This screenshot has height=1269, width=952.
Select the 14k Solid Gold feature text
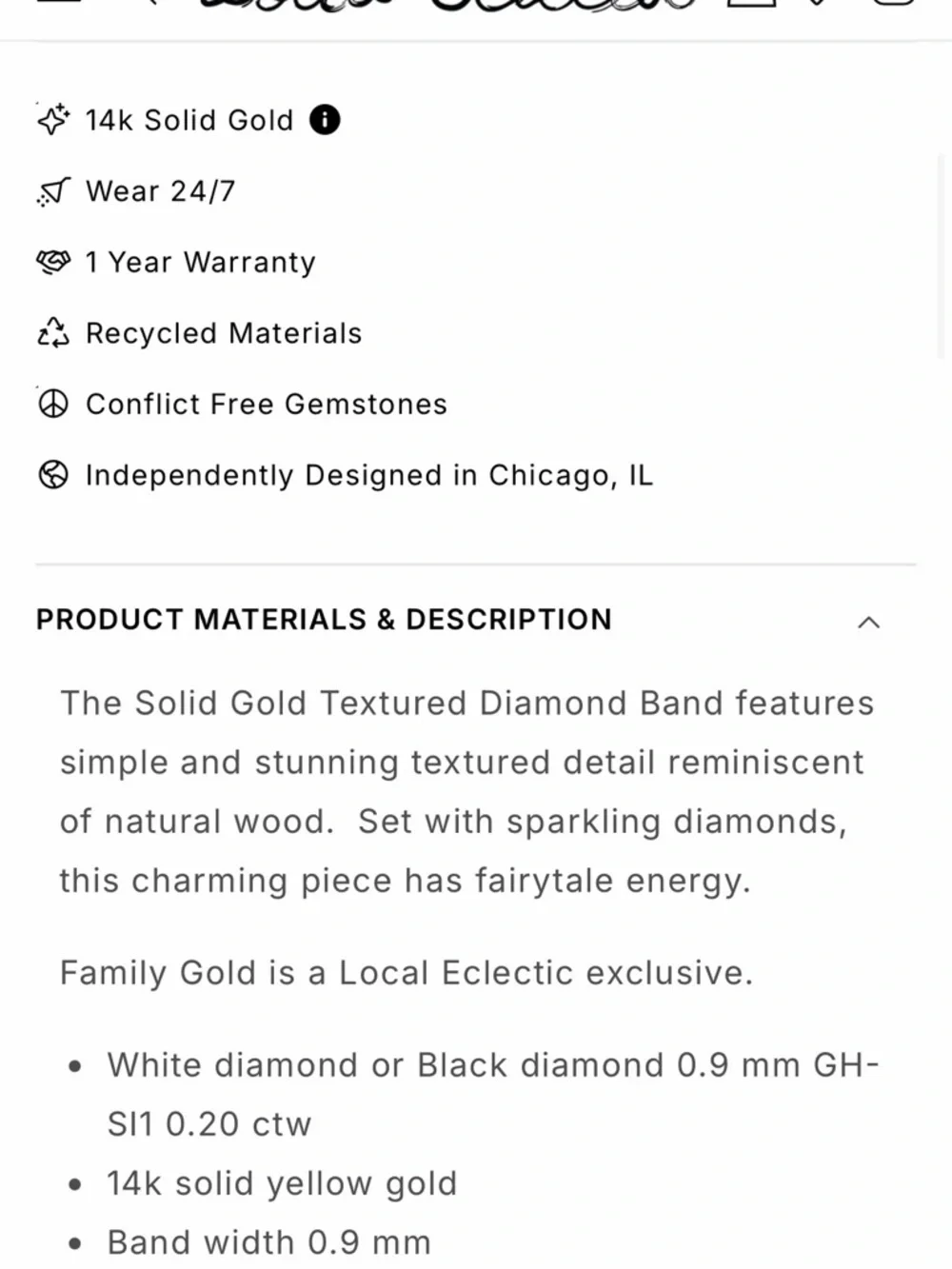pyautogui.click(x=189, y=121)
